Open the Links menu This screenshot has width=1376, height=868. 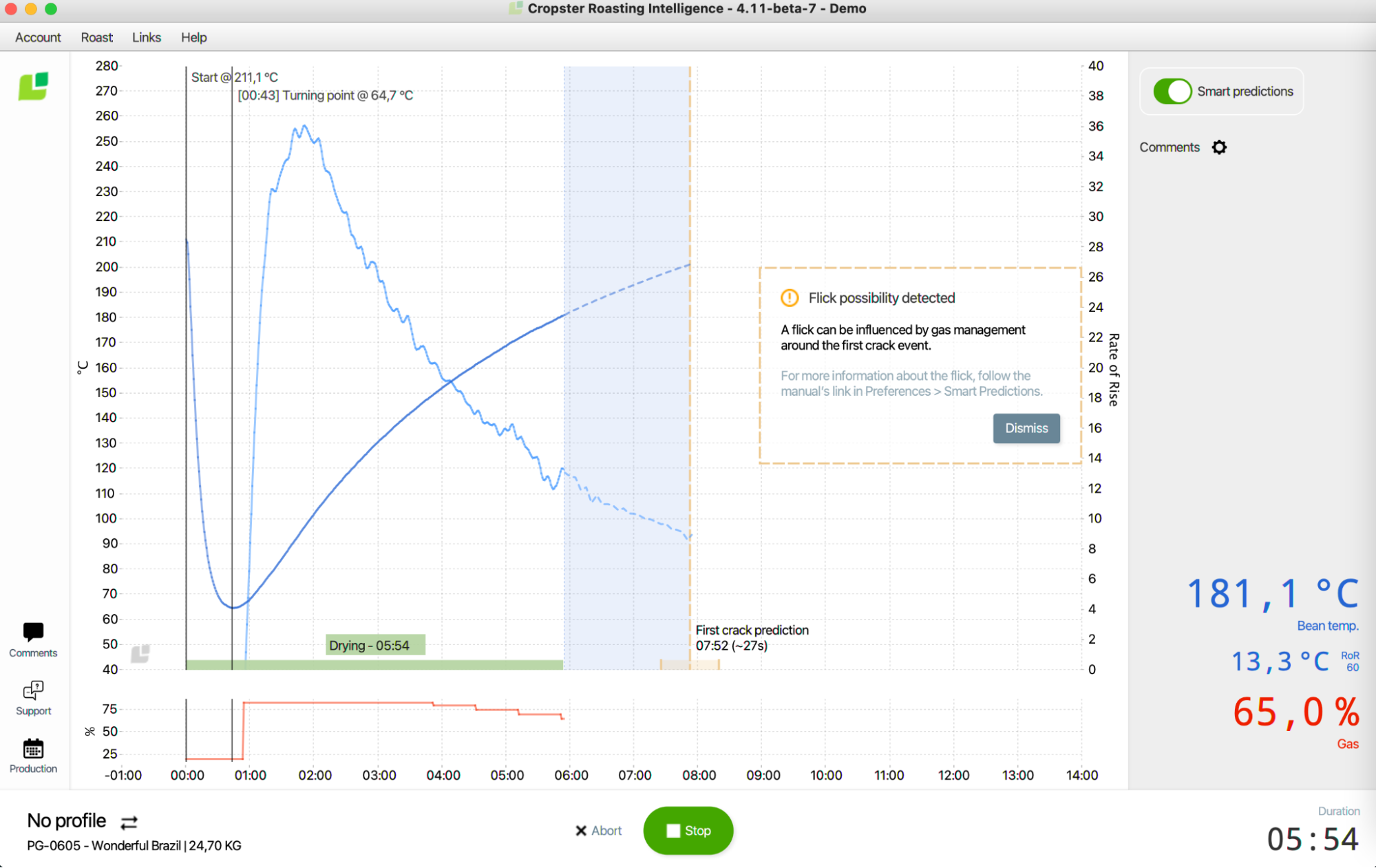coord(146,37)
